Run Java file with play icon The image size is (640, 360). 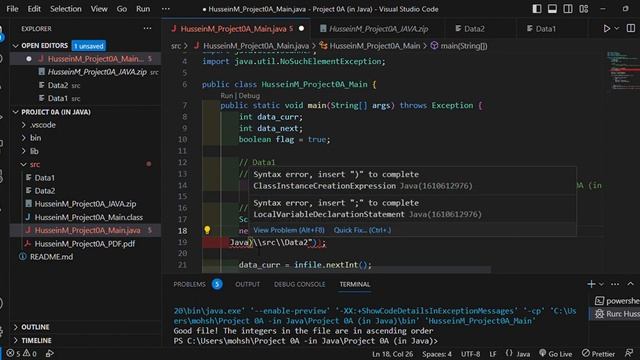tap(607, 29)
